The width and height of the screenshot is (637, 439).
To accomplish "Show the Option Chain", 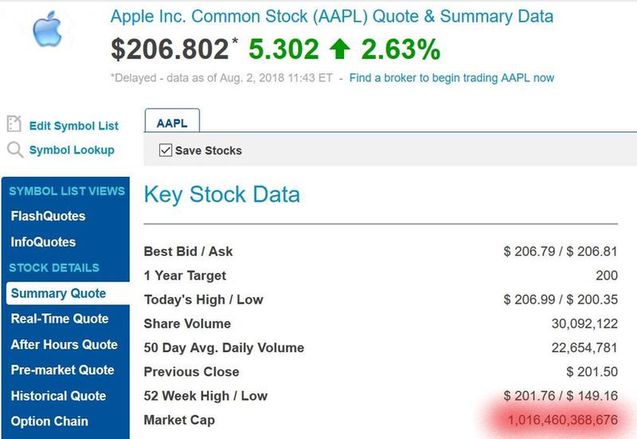I will (x=49, y=421).
